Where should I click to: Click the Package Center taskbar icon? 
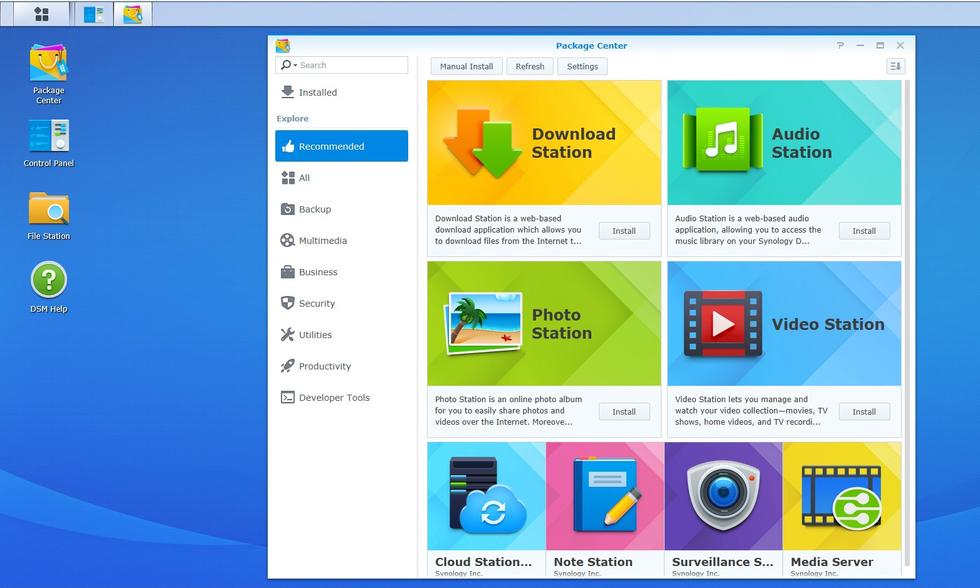click(132, 14)
